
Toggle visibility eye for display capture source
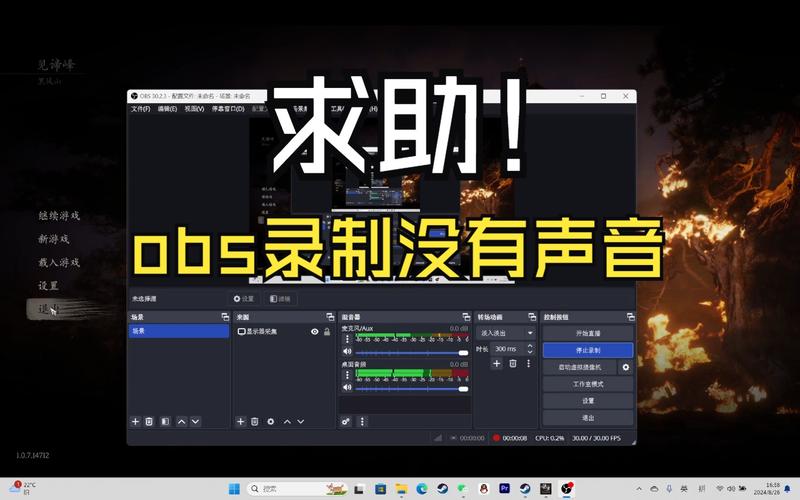314,331
